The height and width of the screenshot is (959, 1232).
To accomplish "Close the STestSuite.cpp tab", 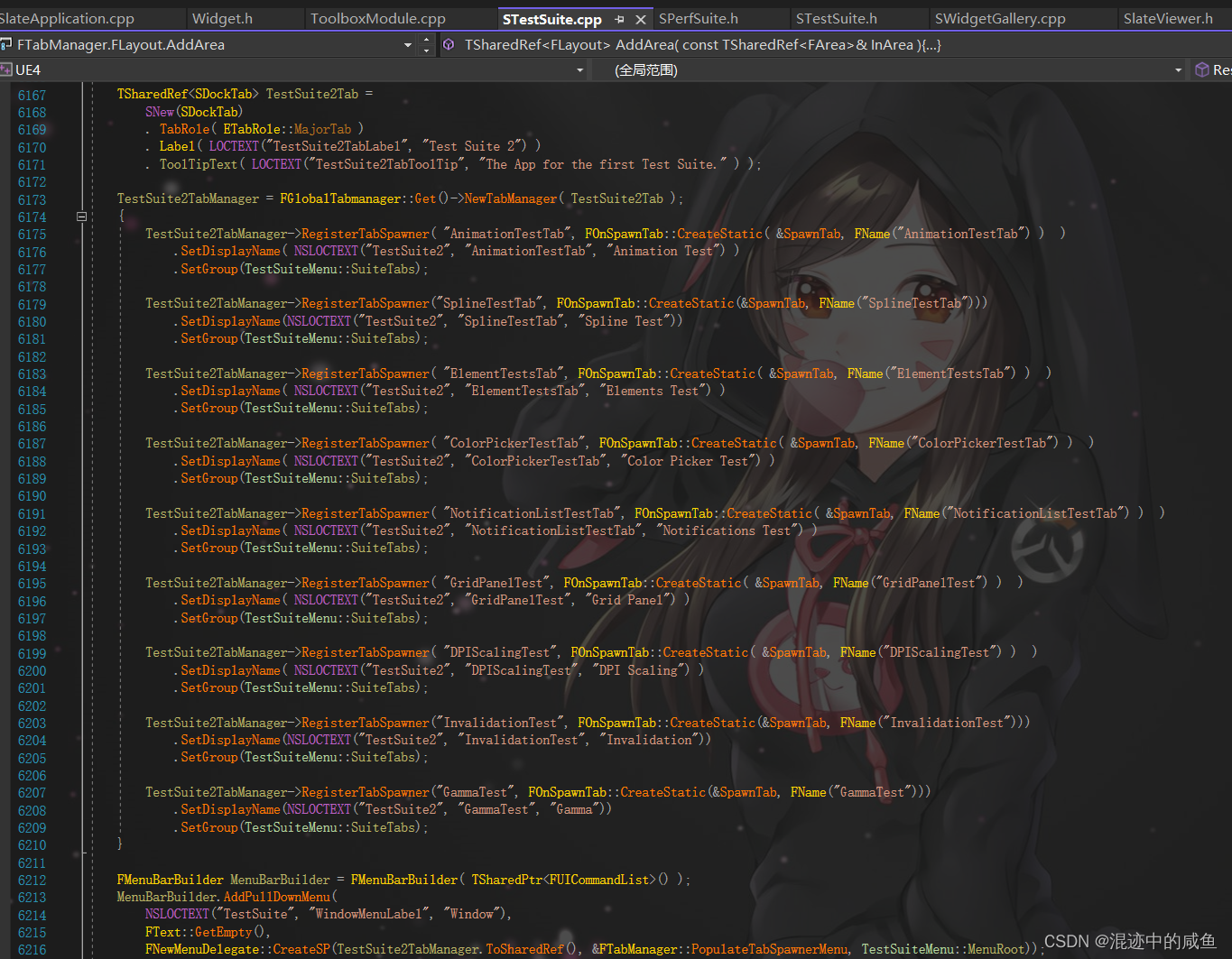I will point(640,19).
